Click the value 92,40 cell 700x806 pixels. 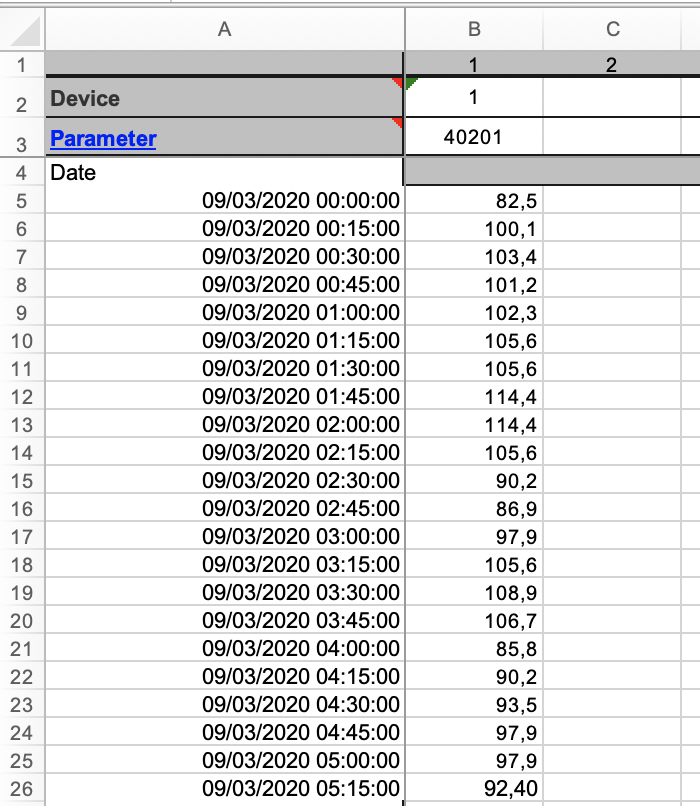[473, 789]
